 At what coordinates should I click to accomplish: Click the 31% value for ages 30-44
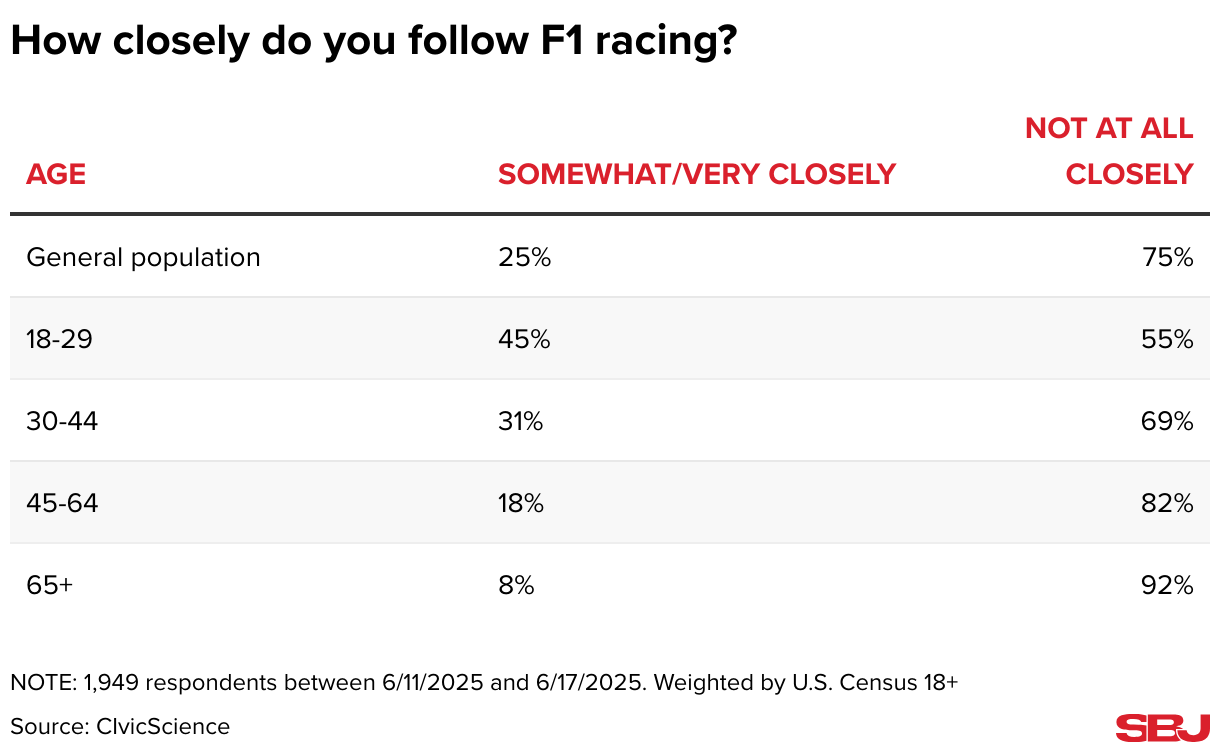[x=520, y=421]
